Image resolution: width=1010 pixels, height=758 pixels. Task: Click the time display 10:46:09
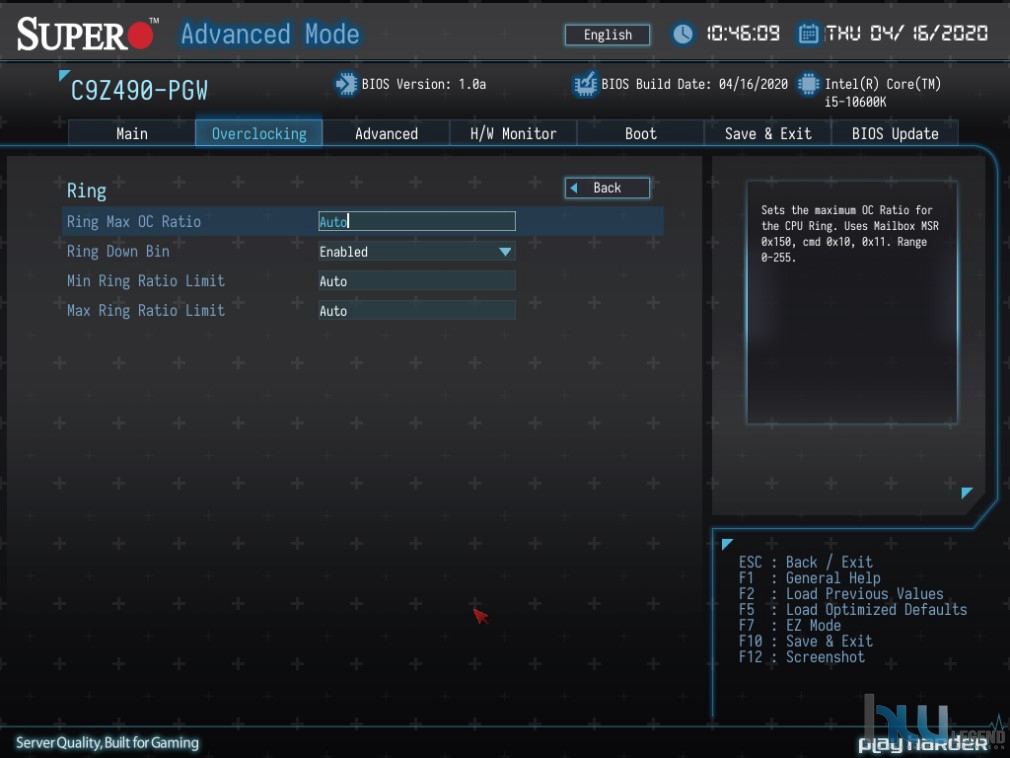pyautogui.click(x=743, y=33)
